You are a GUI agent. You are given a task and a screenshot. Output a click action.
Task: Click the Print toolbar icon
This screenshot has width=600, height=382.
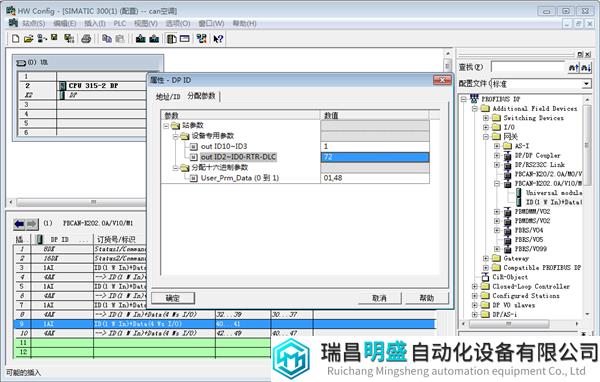(86, 39)
